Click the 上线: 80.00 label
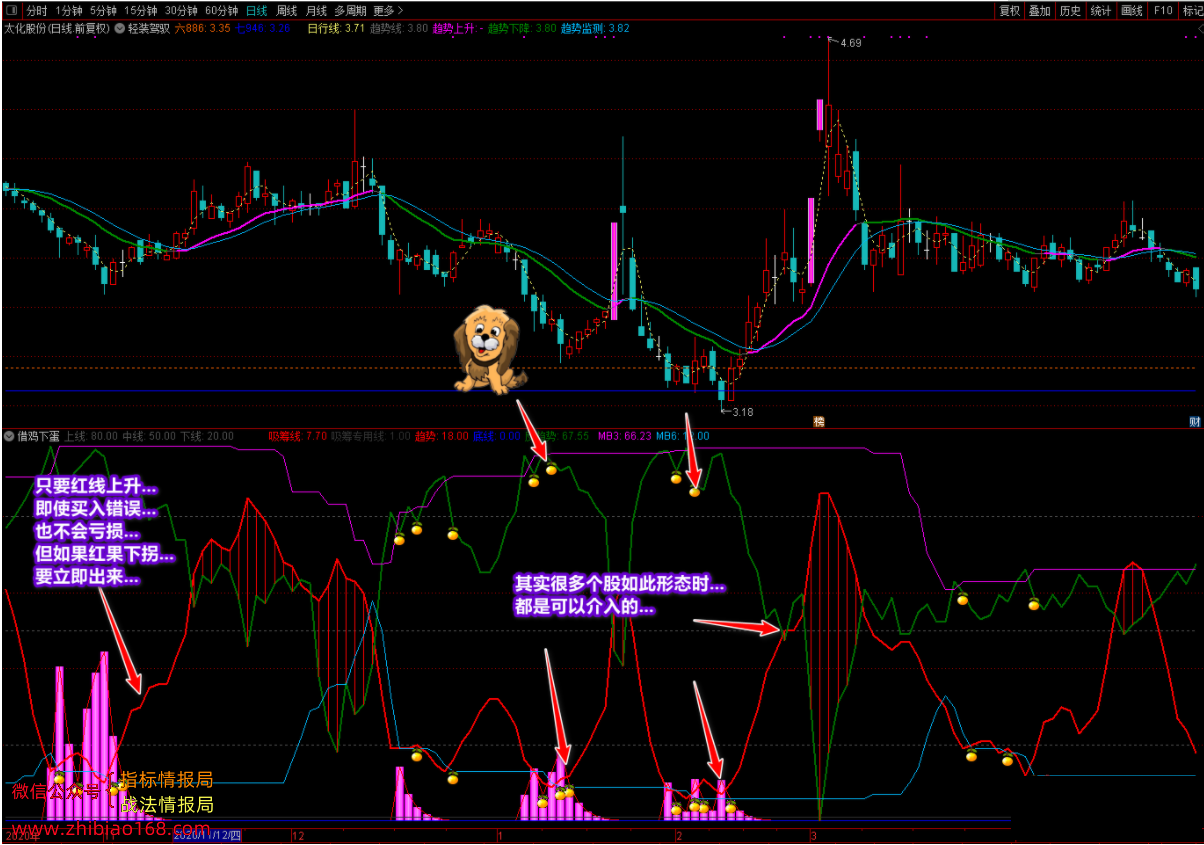Viewport: 1204px width, 845px height. 90,436
